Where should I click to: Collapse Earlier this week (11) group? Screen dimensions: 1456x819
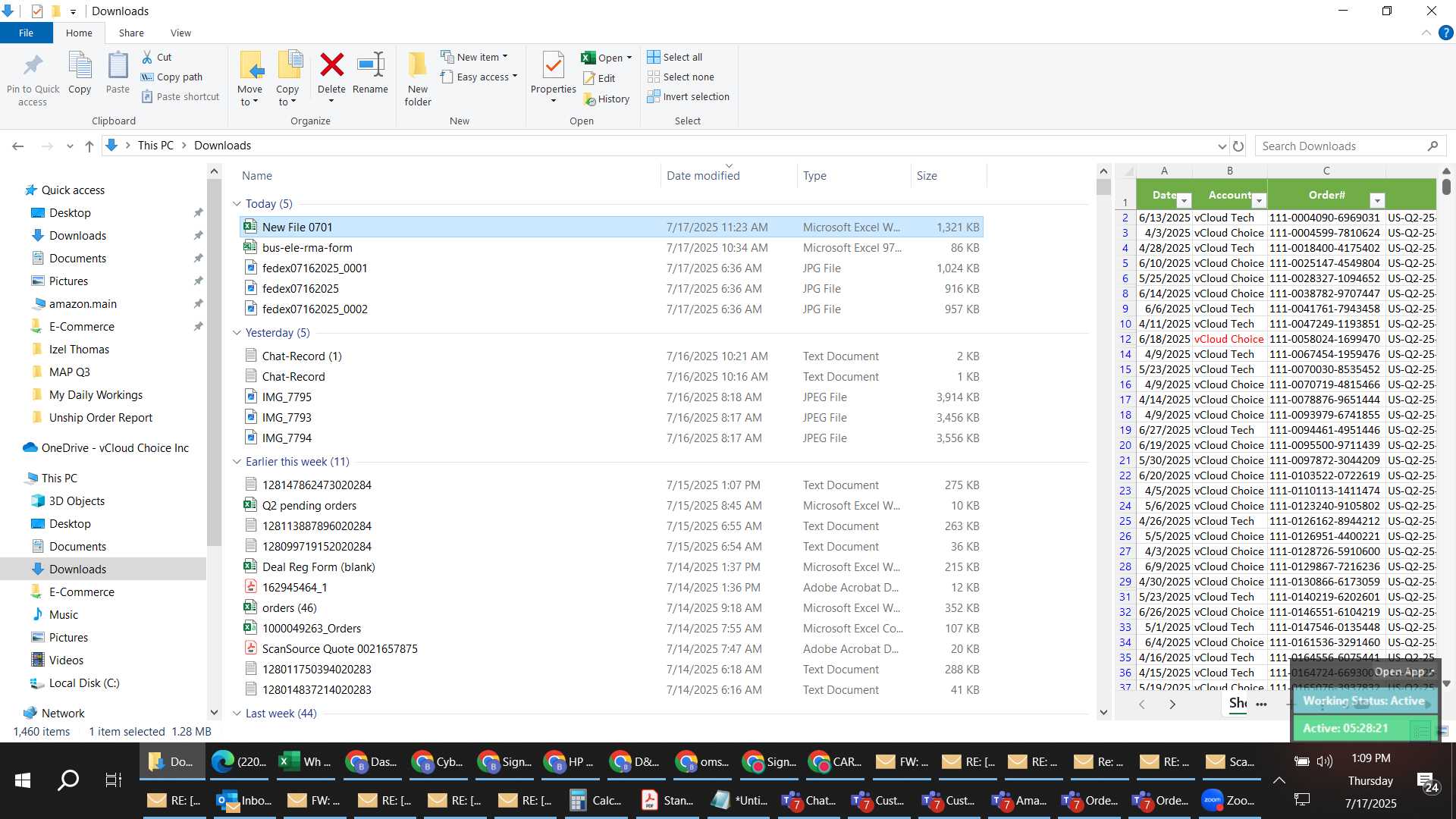tap(237, 462)
